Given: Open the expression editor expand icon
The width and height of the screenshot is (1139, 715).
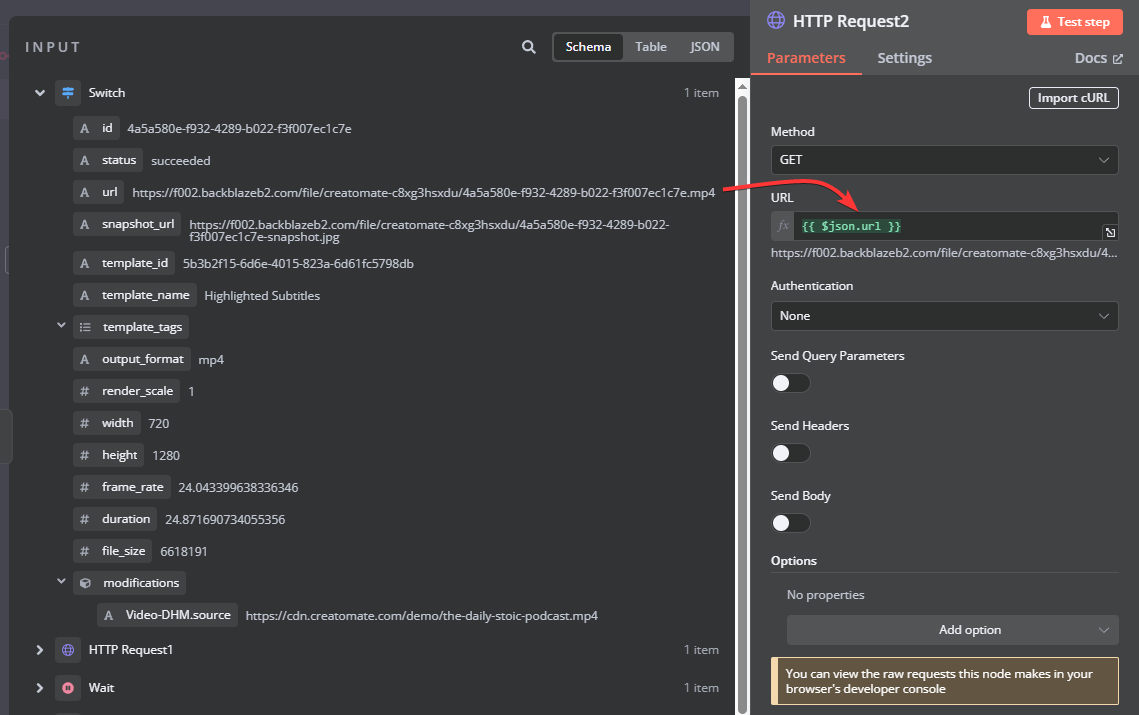Looking at the screenshot, I should click(x=1110, y=233).
